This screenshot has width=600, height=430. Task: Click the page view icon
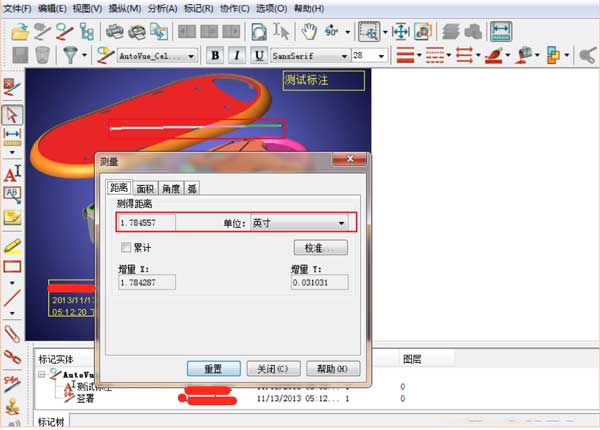click(259, 31)
